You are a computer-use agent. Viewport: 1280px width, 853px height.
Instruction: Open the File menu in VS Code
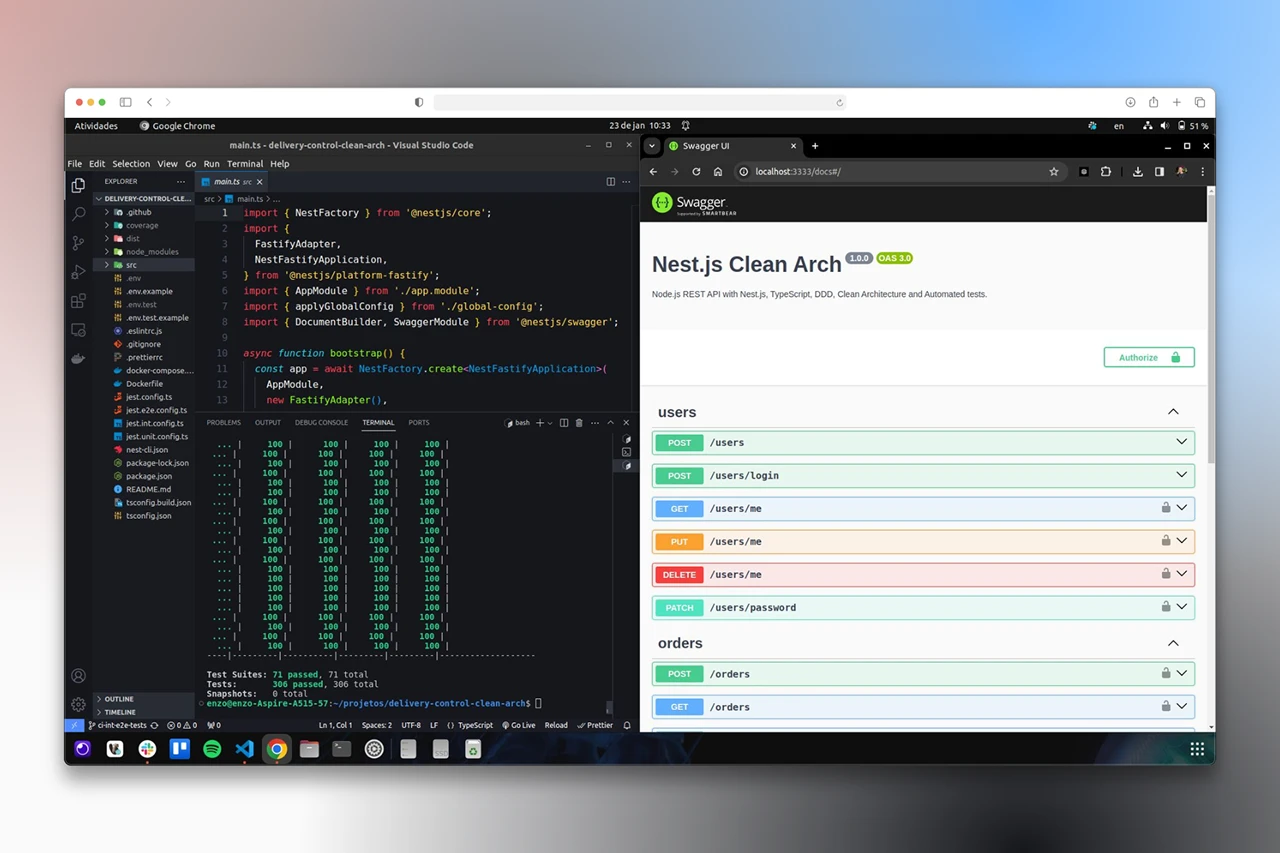tap(75, 164)
